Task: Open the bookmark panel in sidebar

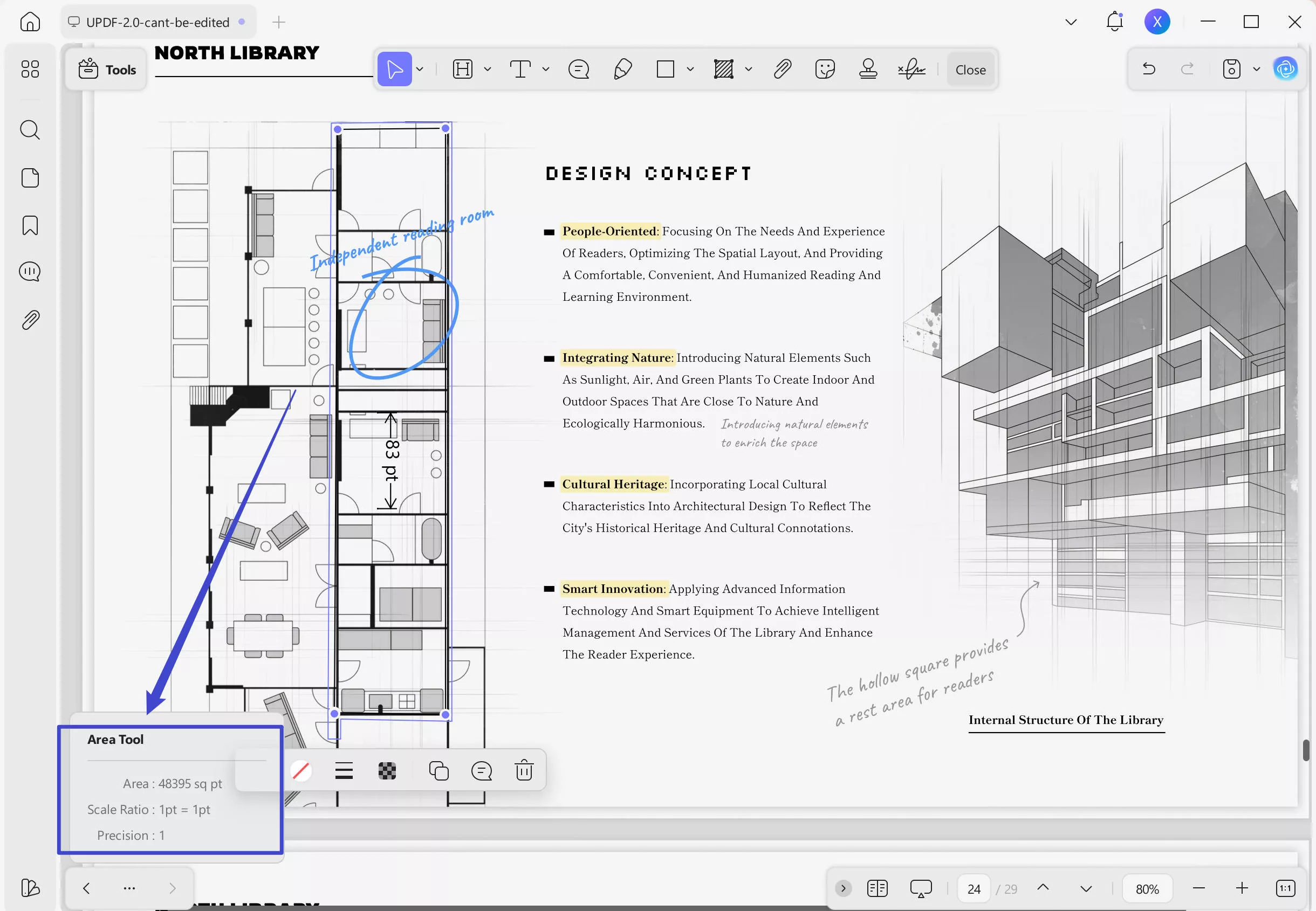Action: [x=30, y=225]
